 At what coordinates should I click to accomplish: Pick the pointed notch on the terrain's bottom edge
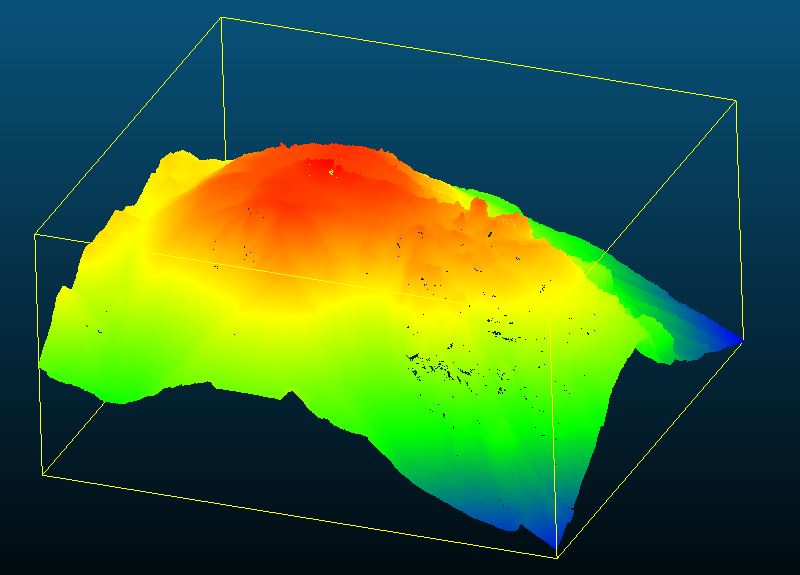pos(292,393)
